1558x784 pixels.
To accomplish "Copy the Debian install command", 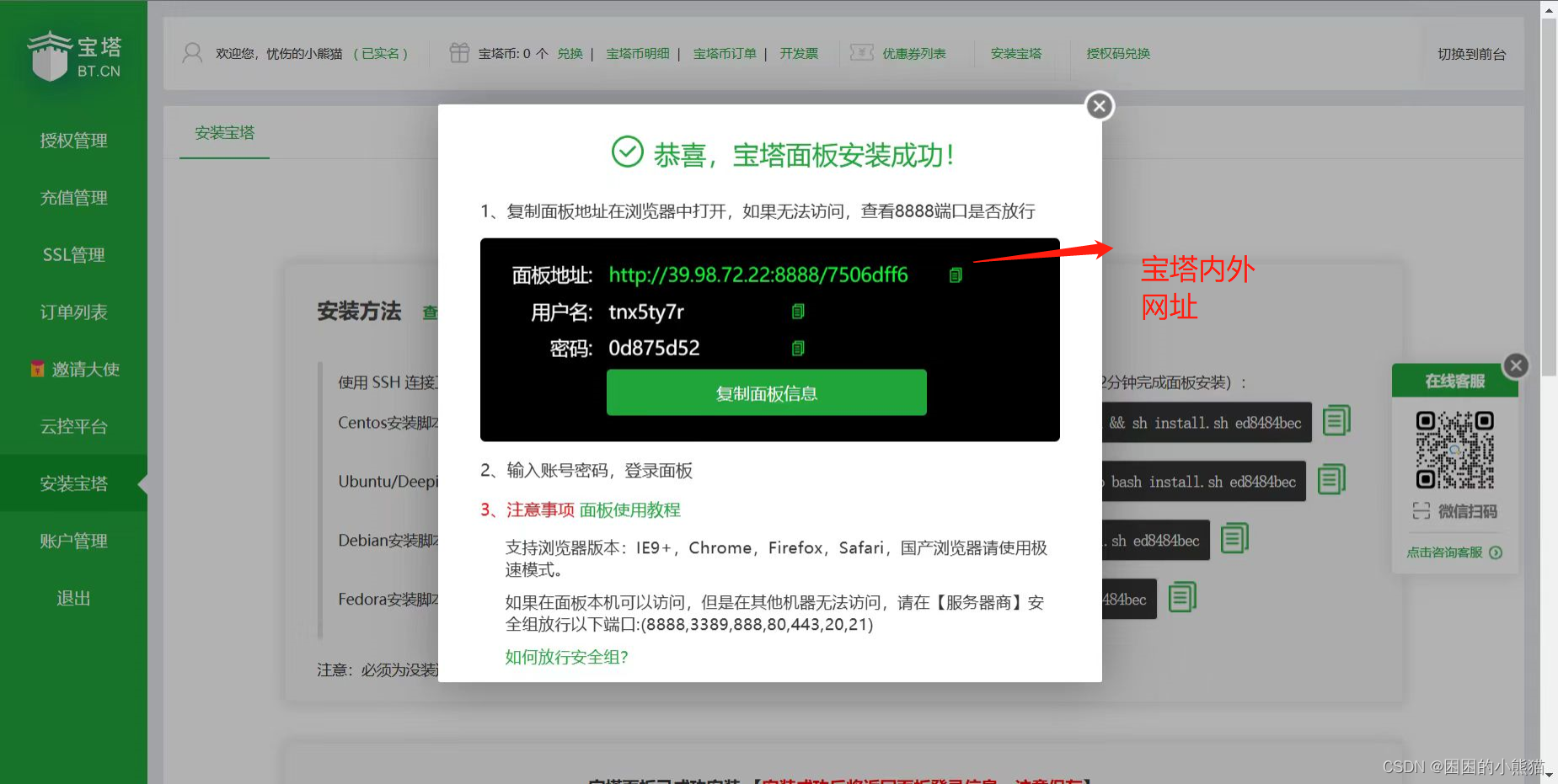I will click(1234, 538).
